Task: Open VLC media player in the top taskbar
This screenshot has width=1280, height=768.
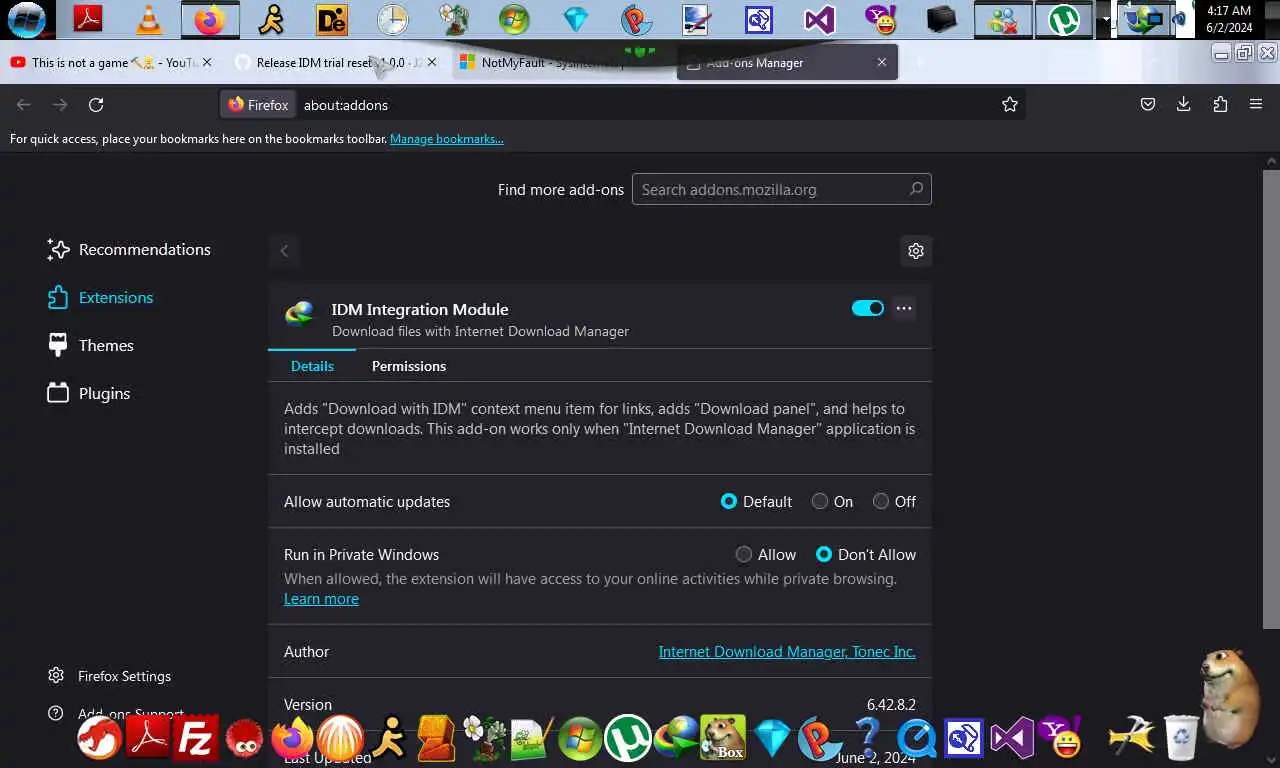Action: [x=148, y=19]
